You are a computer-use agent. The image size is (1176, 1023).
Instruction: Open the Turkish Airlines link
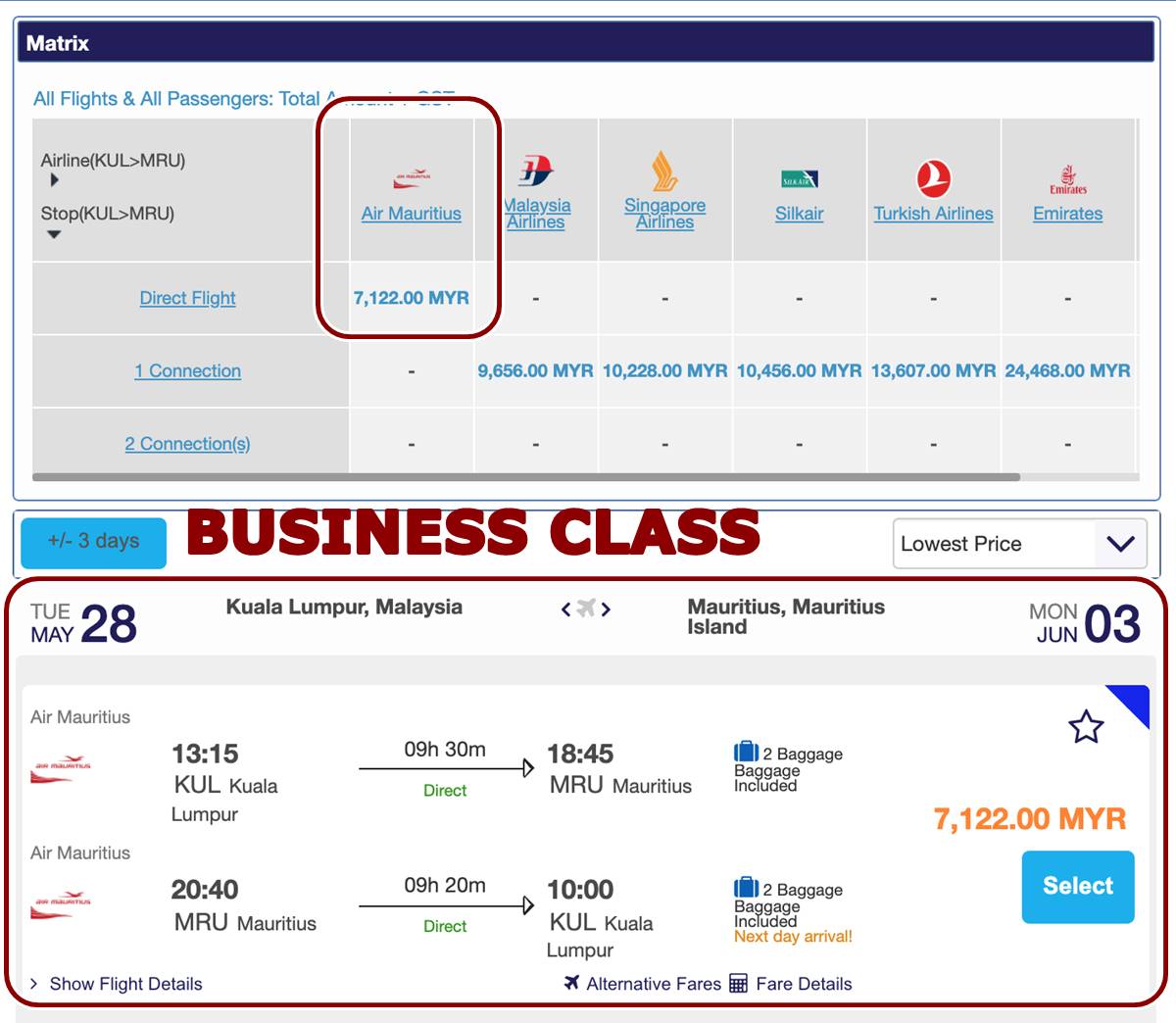pos(933,214)
